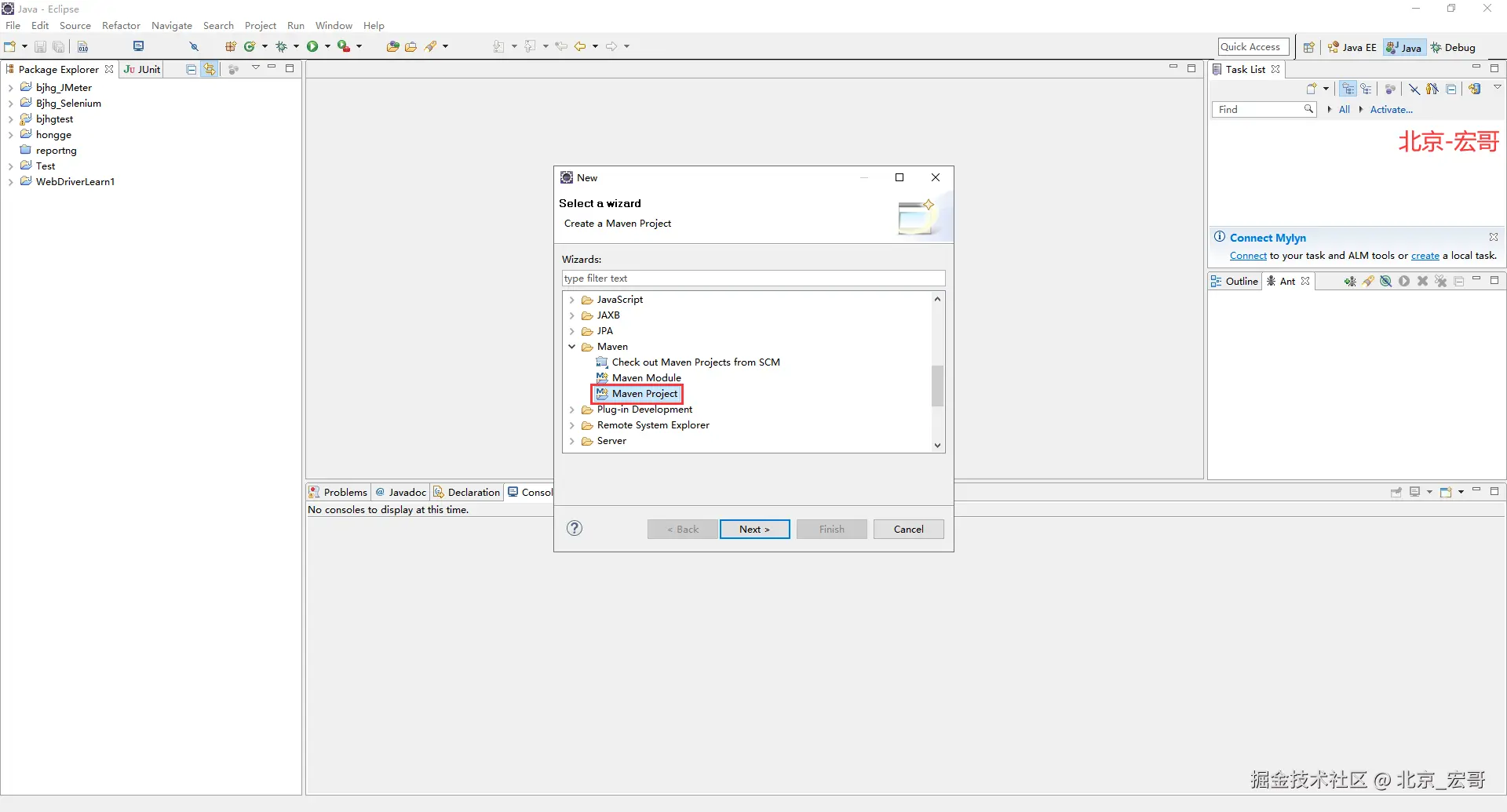Expand the JavaScript wizard folder
Image resolution: width=1507 pixels, height=812 pixels.
[572, 300]
